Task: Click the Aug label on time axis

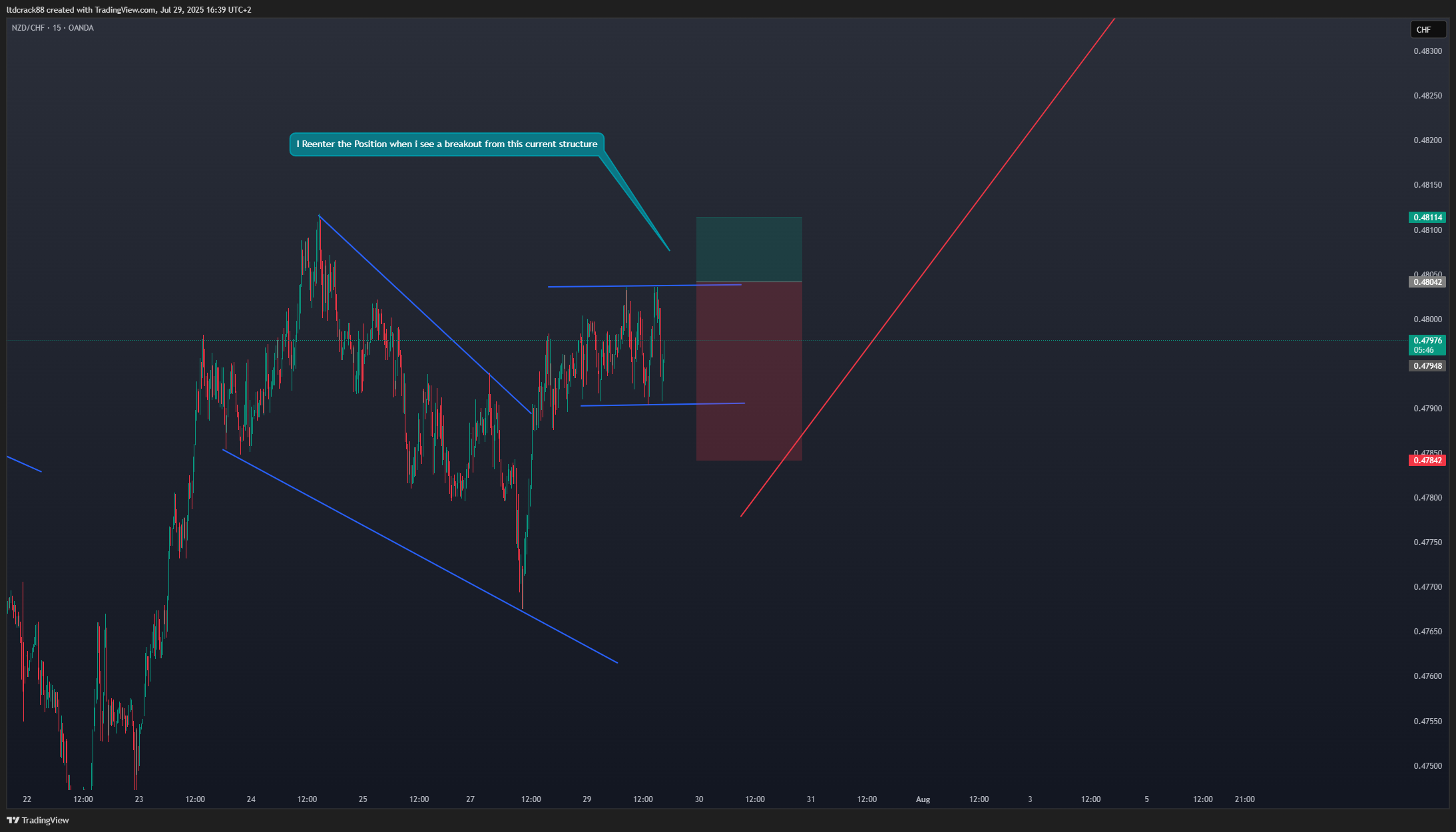Action: (x=923, y=799)
